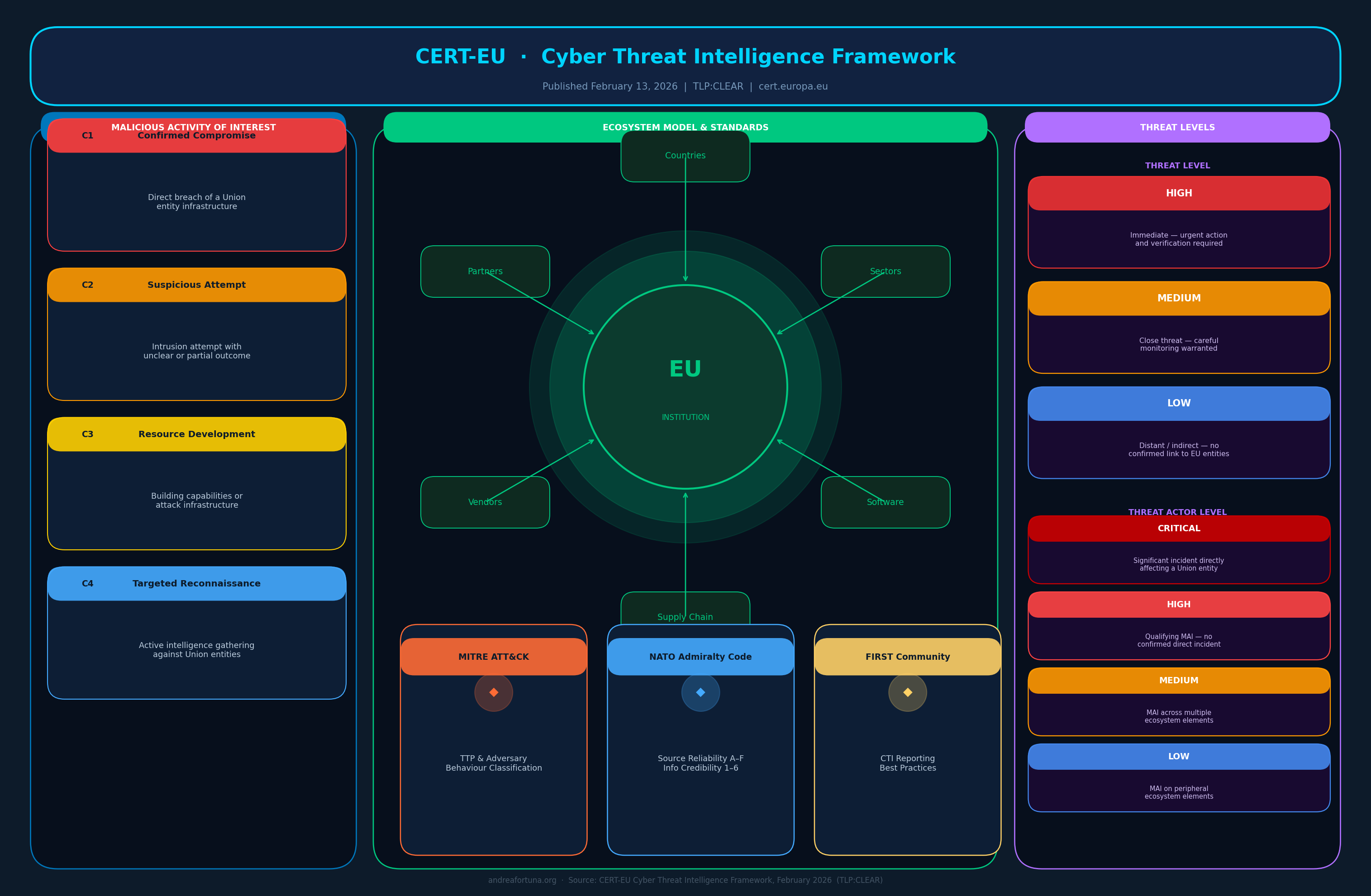Open the cert.europa.eu link

pyautogui.click(x=793, y=86)
